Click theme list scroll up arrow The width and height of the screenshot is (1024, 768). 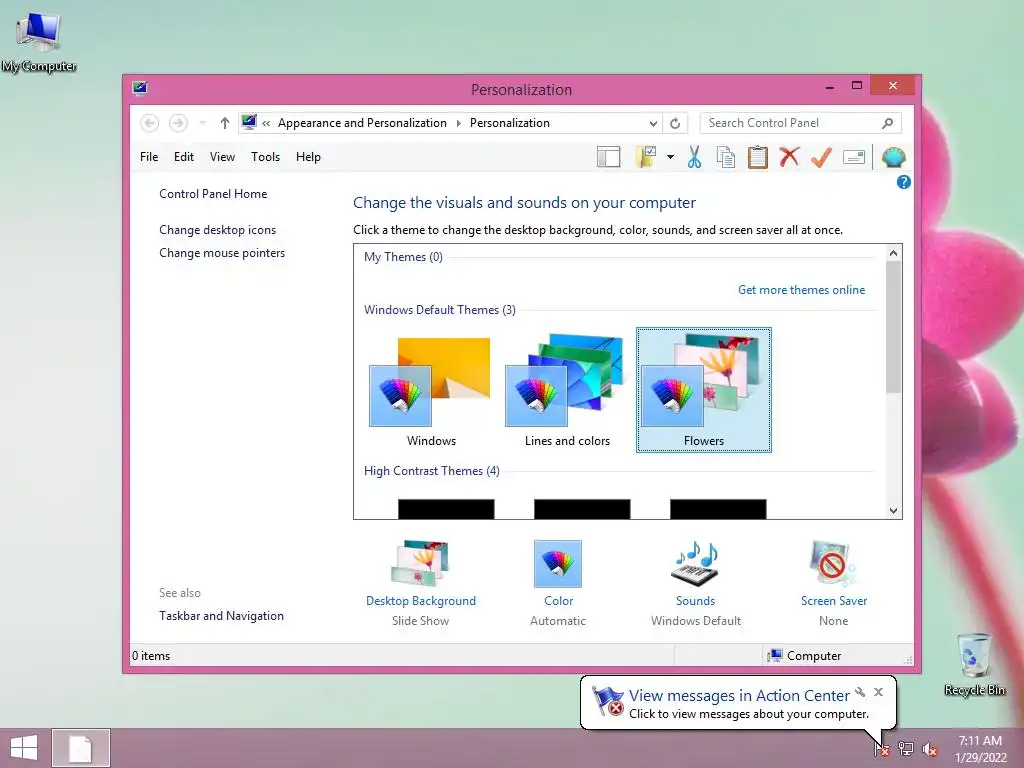893,253
